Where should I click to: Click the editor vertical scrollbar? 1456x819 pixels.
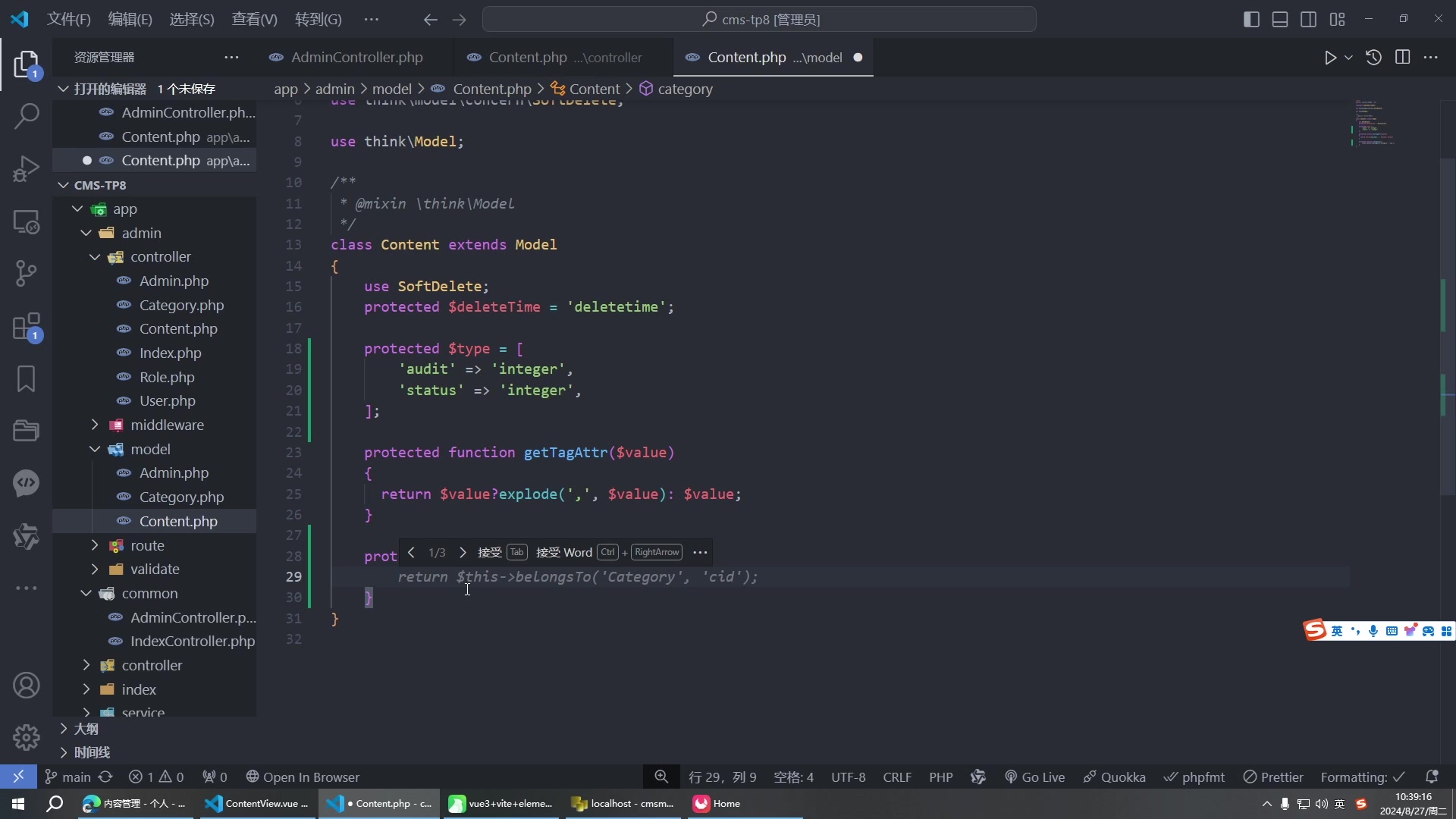click(x=1447, y=326)
